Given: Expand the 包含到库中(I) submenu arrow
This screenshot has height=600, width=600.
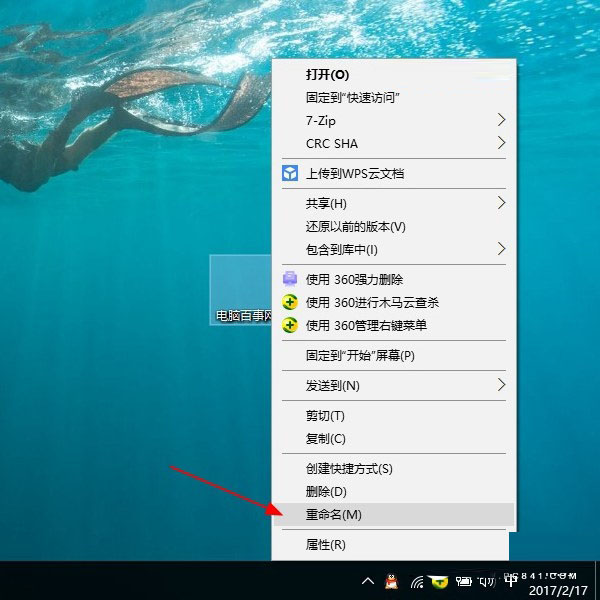Looking at the screenshot, I should click(501, 249).
